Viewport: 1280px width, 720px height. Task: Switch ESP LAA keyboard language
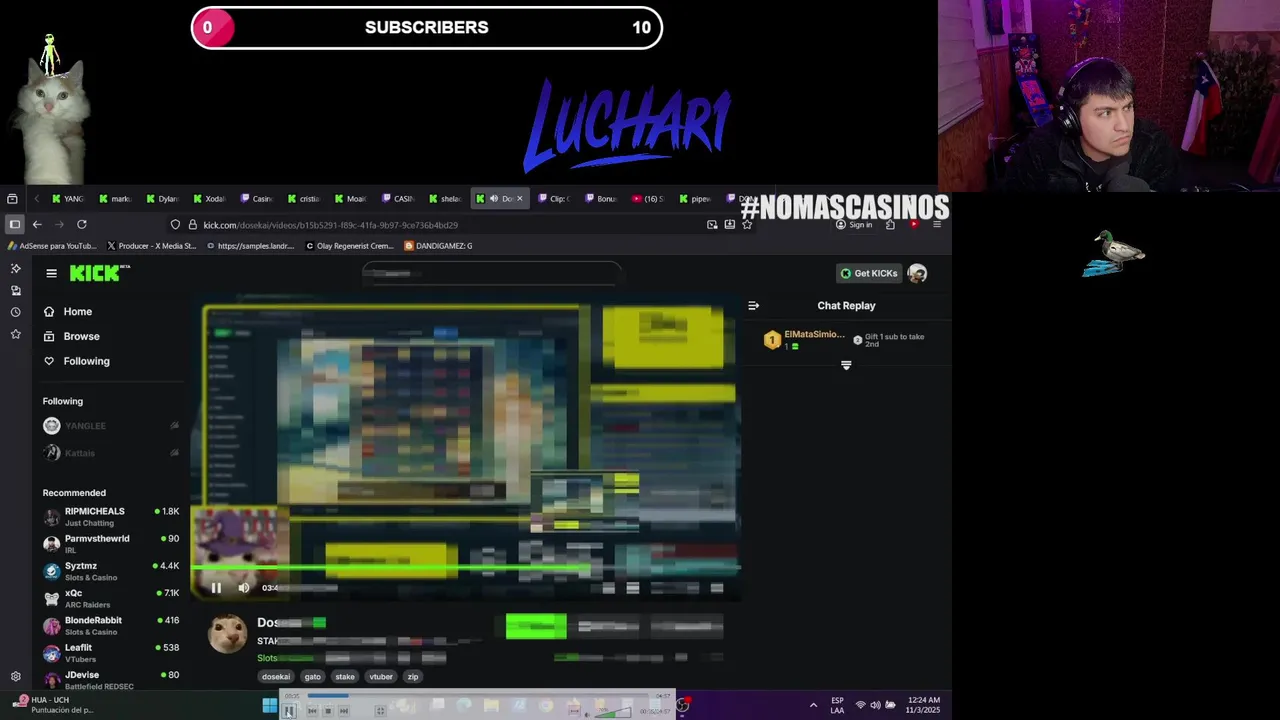(x=837, y=705)
